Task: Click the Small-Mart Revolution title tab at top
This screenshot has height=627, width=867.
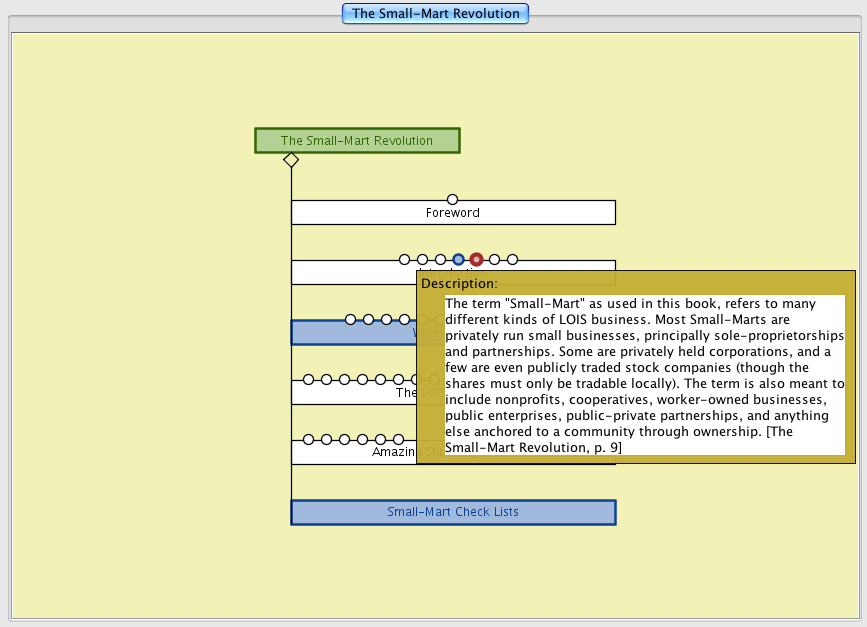Action: [435, 14]
